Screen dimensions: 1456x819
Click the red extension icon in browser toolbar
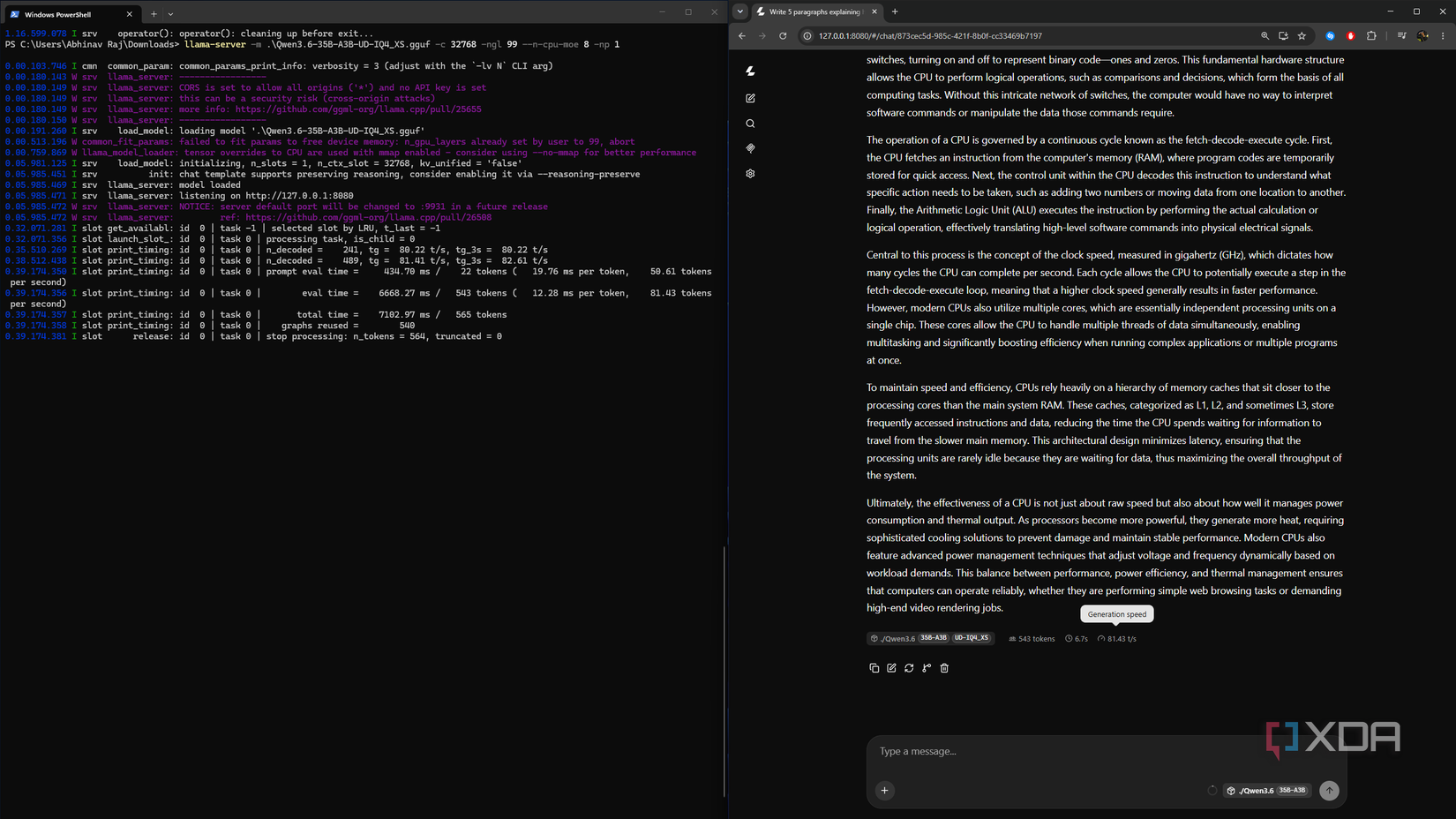click(1351, 36)
